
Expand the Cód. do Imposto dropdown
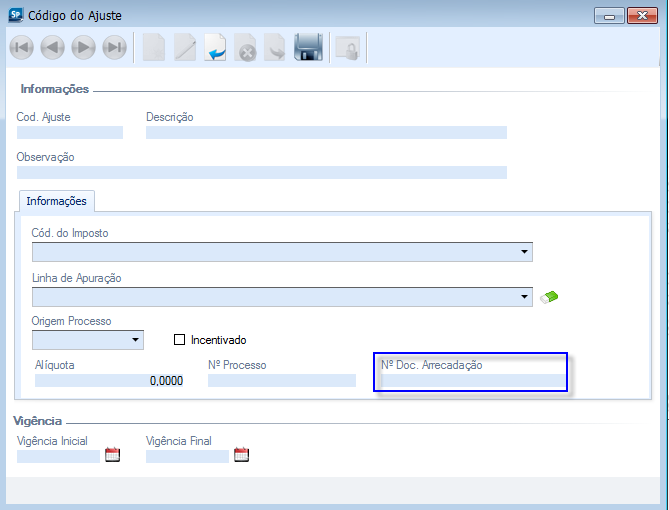pos(524,252)
